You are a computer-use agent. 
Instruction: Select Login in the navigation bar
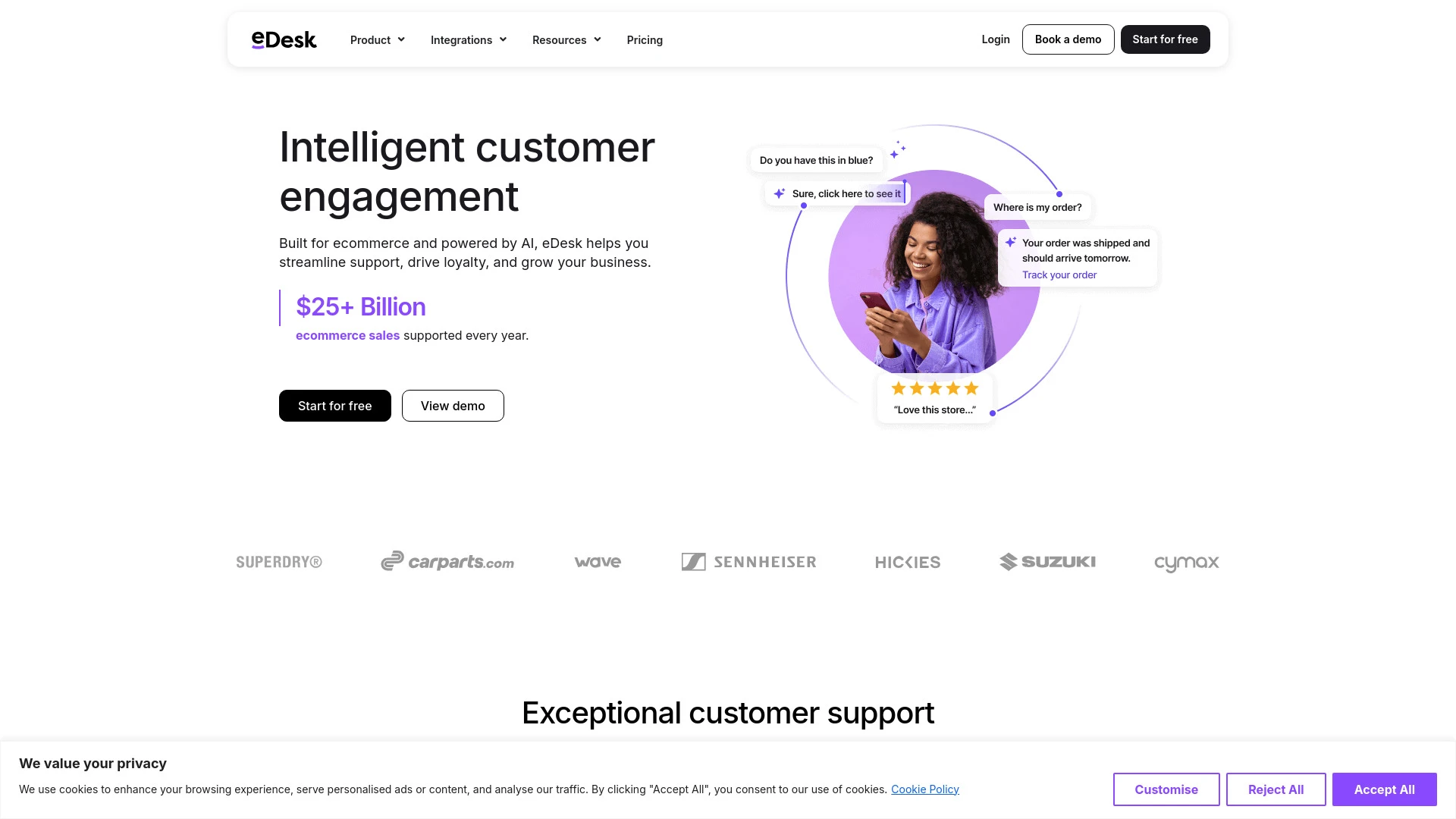[996, 39]
